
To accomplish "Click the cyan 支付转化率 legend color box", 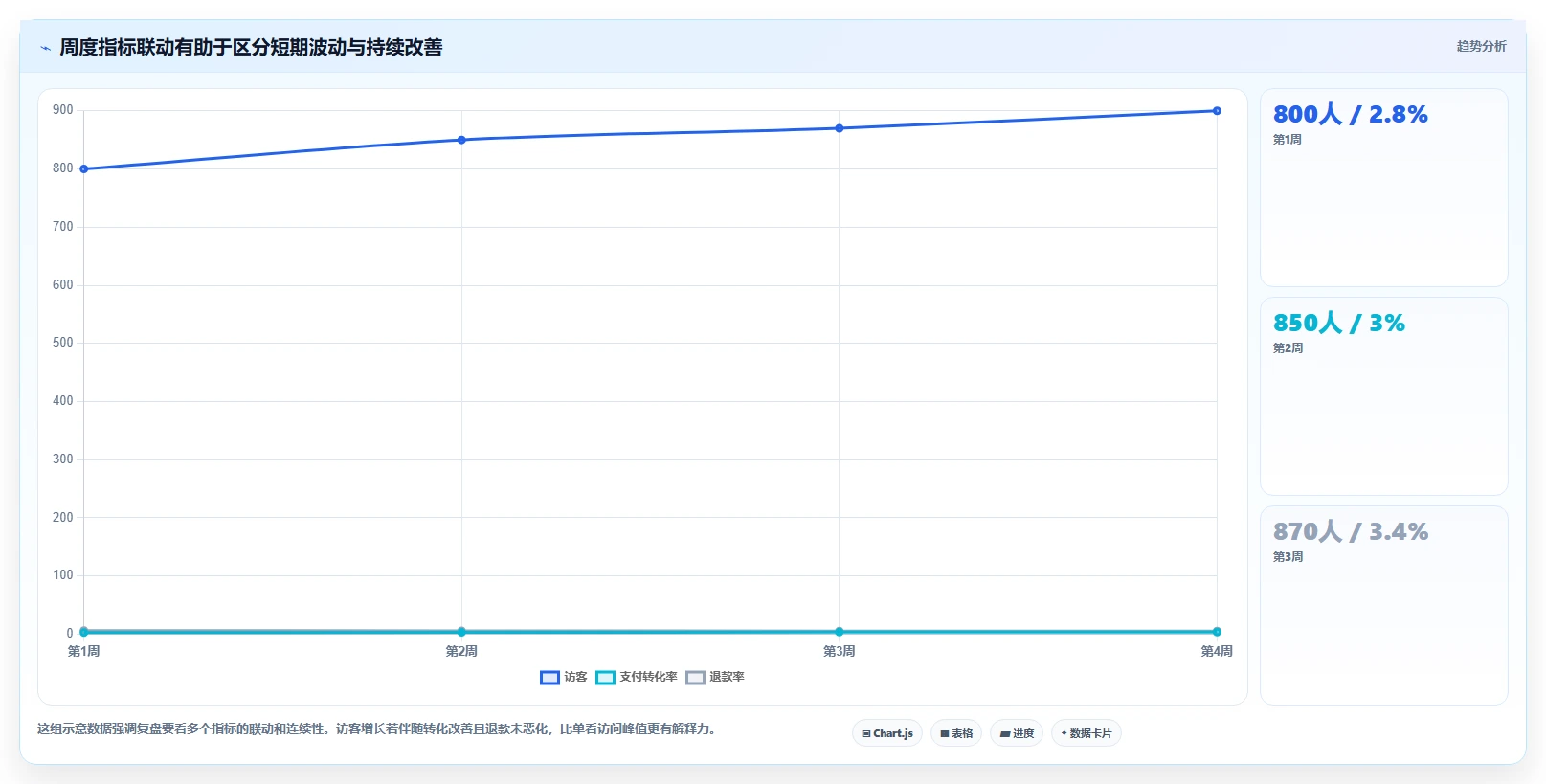I will pos(605,678).
